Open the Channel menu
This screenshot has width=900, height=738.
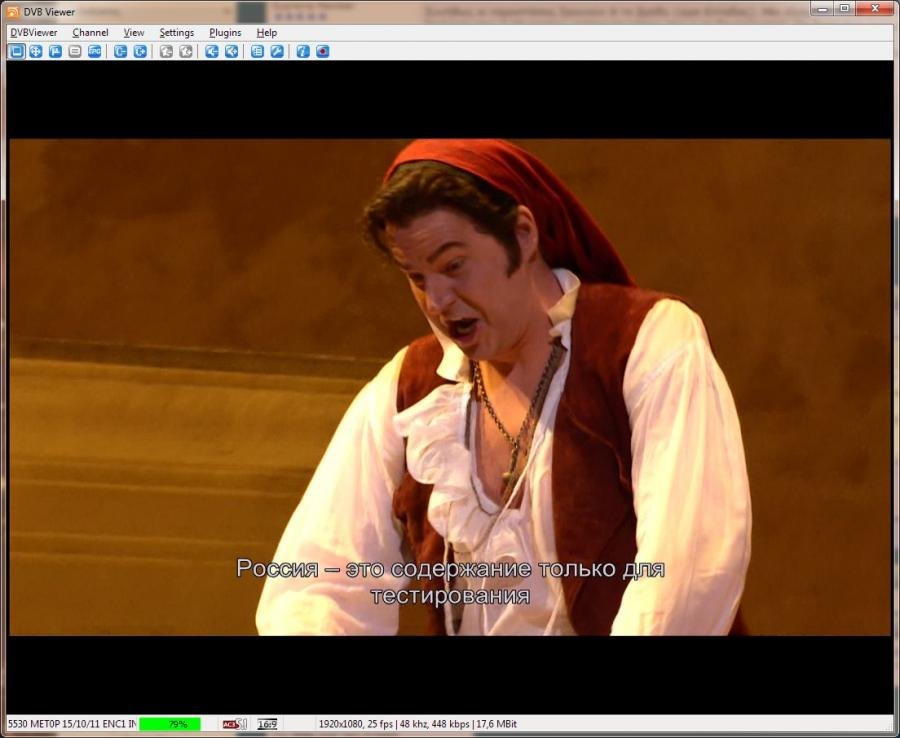[x=90, y=33]
